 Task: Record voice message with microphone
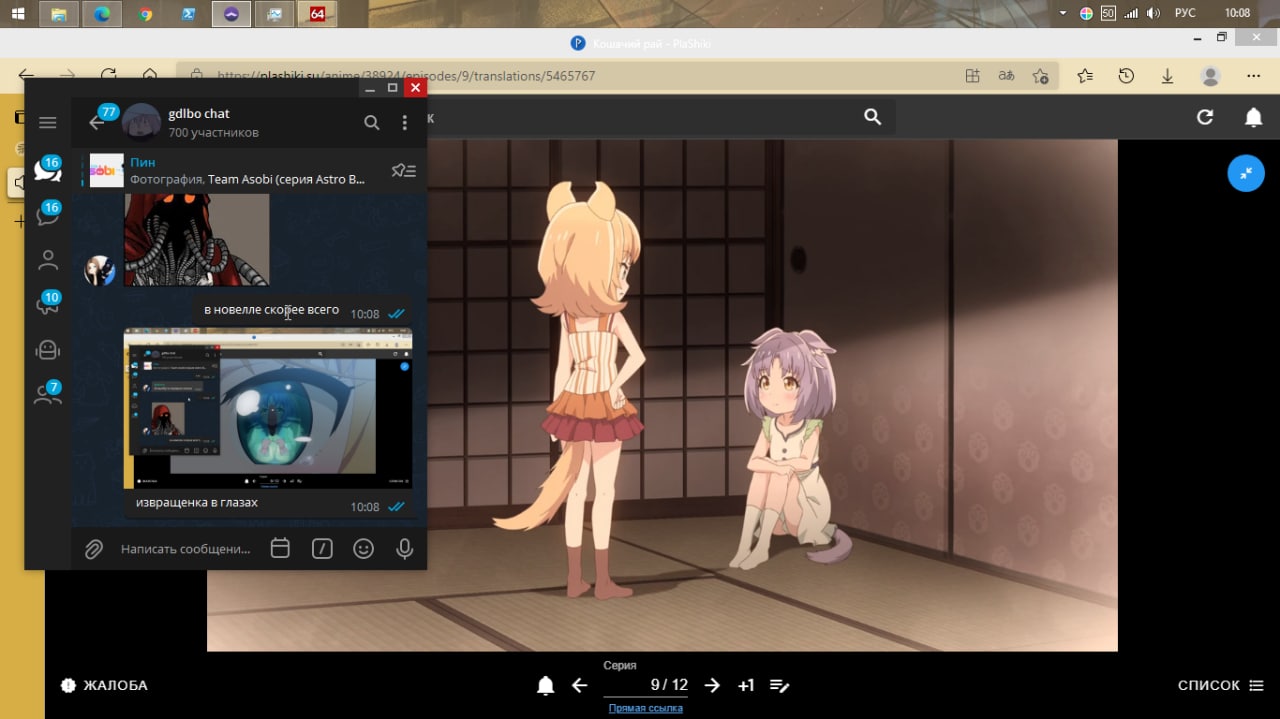(404, 548)
